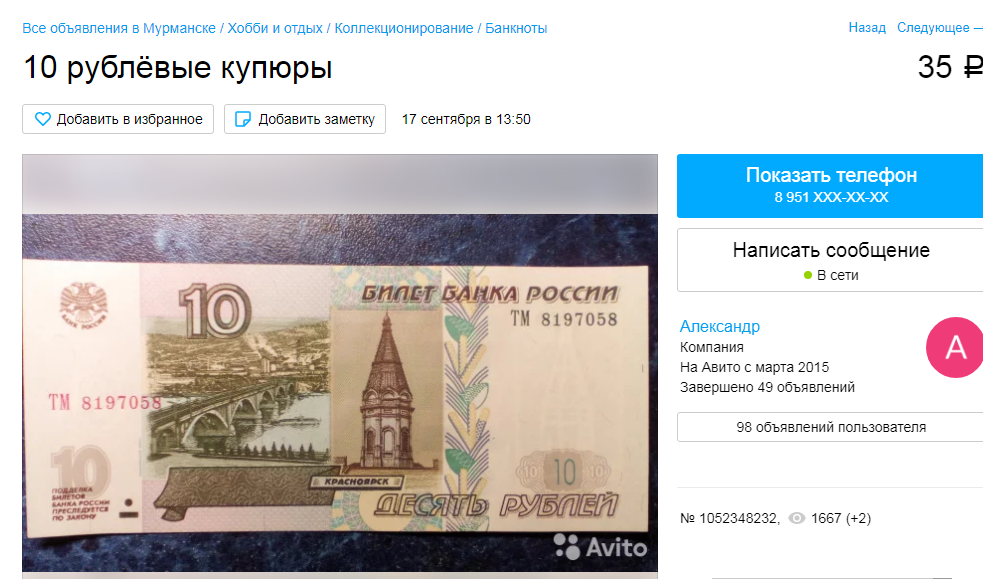Navigate to Коллекционирование breadcrumb
The image size is (983, 579).
(404, 28)
